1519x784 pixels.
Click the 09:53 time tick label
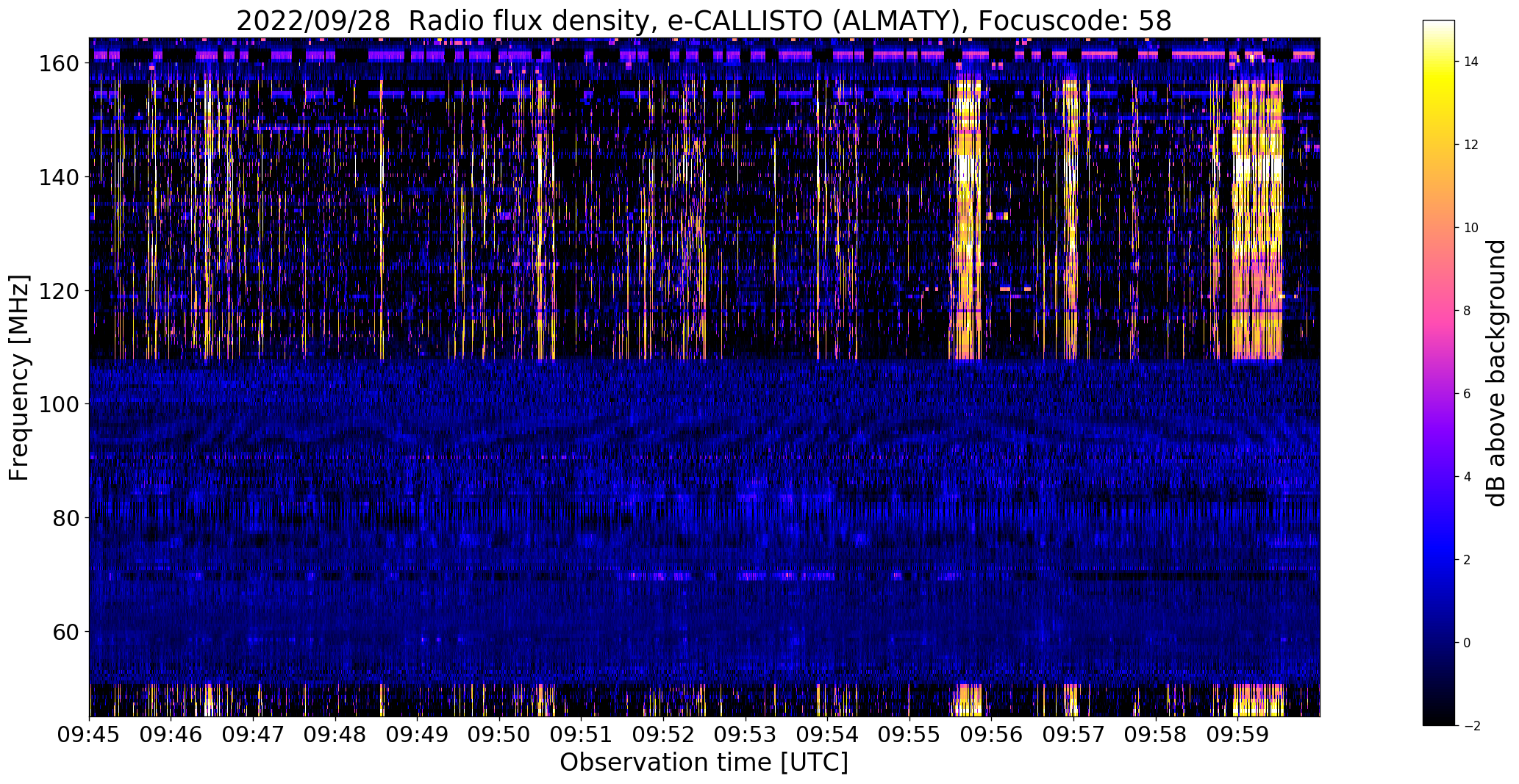click(746, 735)
